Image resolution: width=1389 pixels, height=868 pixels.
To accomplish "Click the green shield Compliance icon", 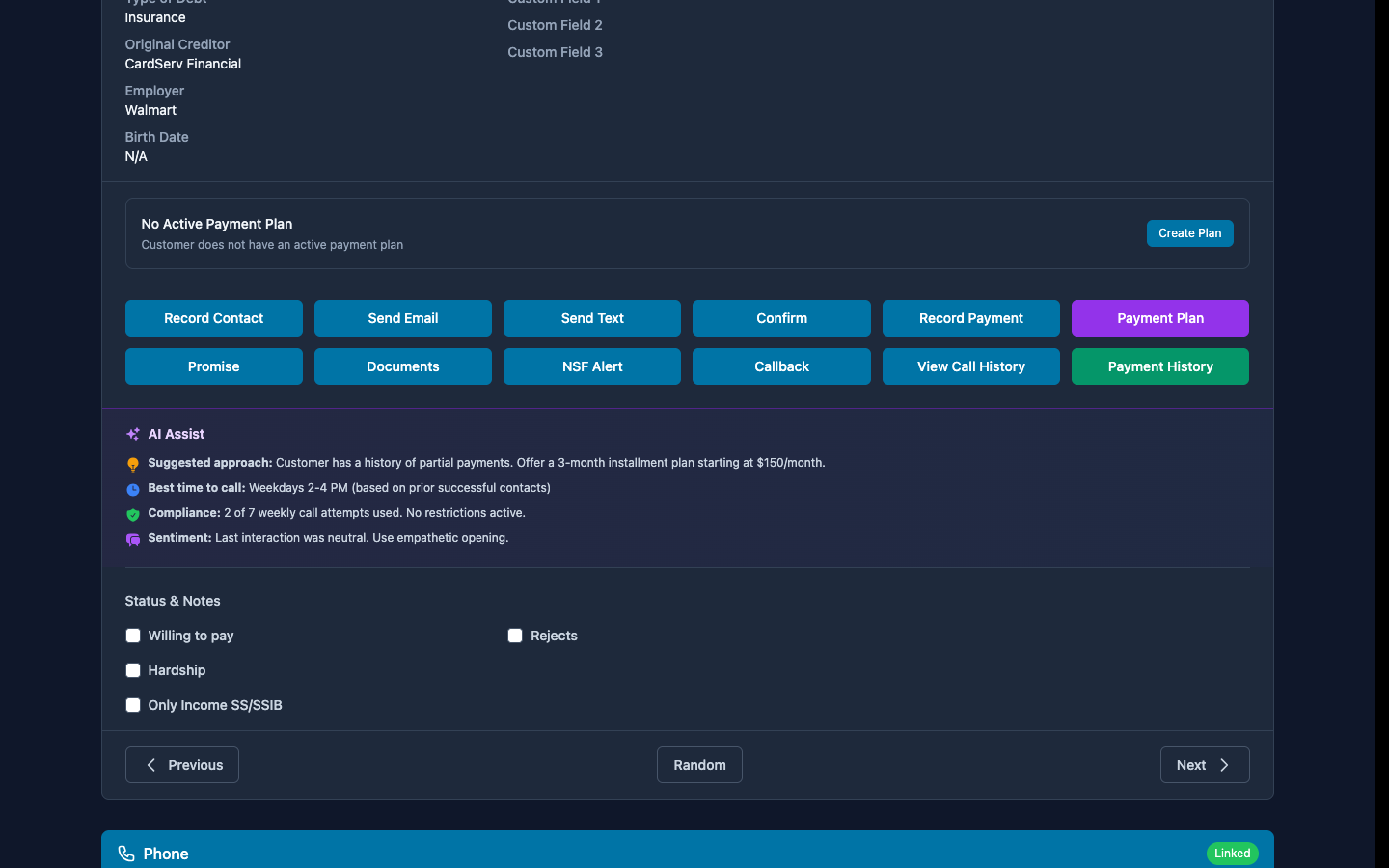I will [x=133, y=514].
